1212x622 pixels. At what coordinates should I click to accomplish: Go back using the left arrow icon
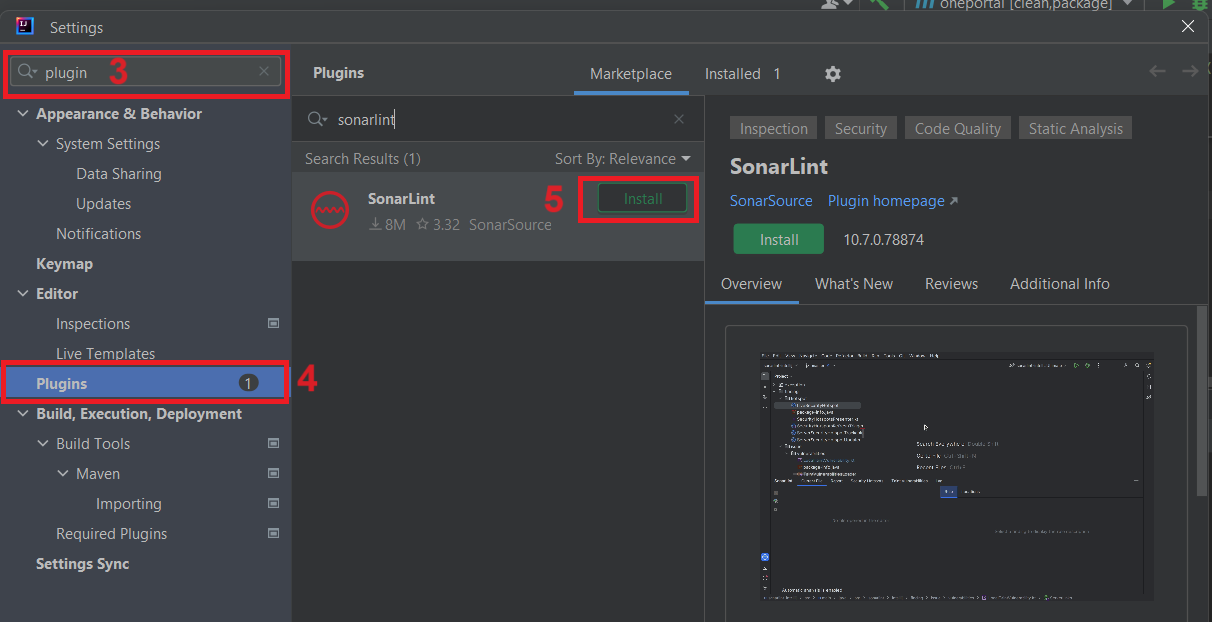[x=1157, y=71]
